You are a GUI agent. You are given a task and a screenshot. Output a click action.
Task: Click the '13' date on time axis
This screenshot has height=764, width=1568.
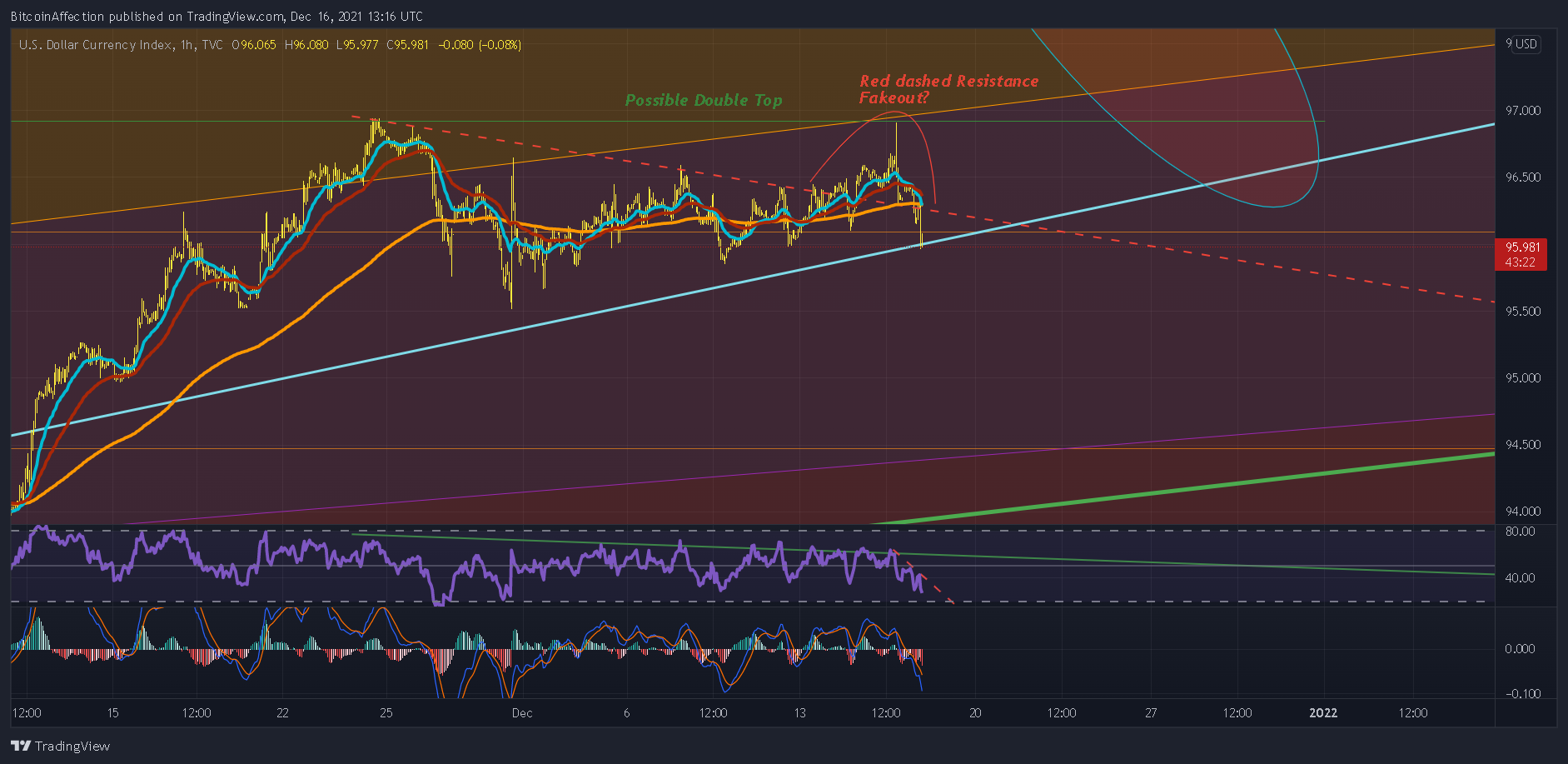[x=799, y=713]
